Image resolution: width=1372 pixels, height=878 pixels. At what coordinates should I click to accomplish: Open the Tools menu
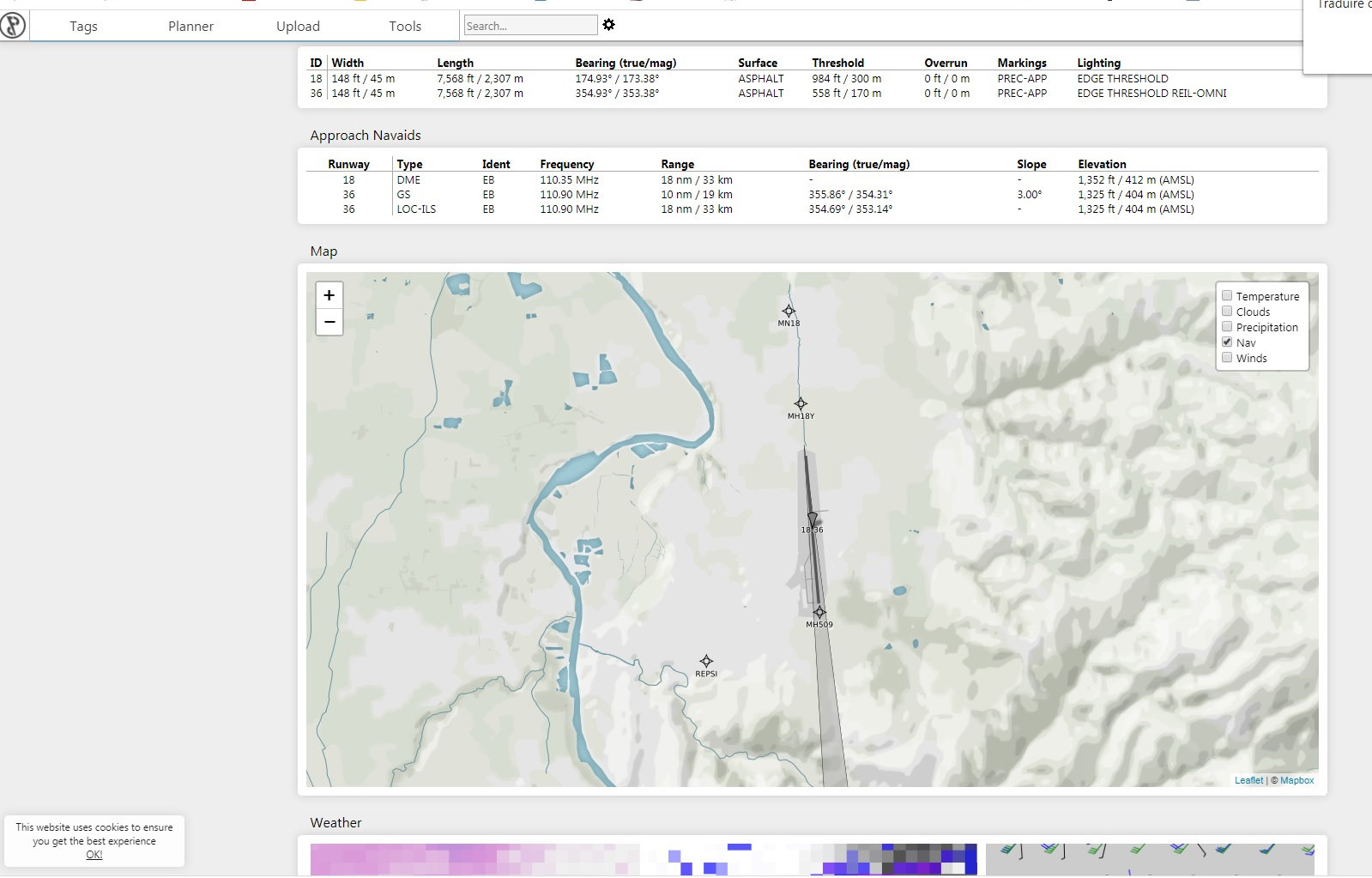pos(405,27)
